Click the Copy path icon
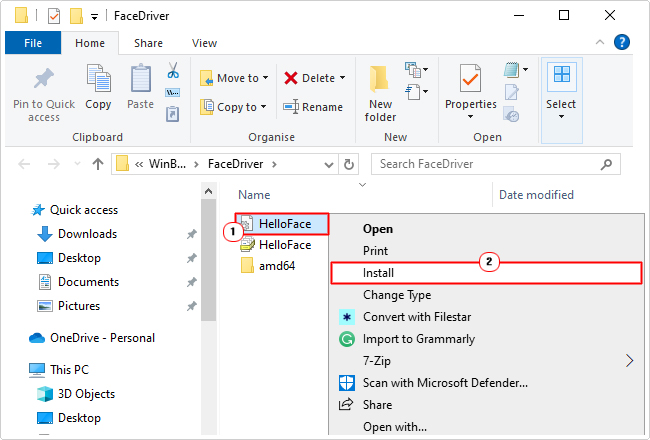The image size is (650, 440). tap(172, 92)
